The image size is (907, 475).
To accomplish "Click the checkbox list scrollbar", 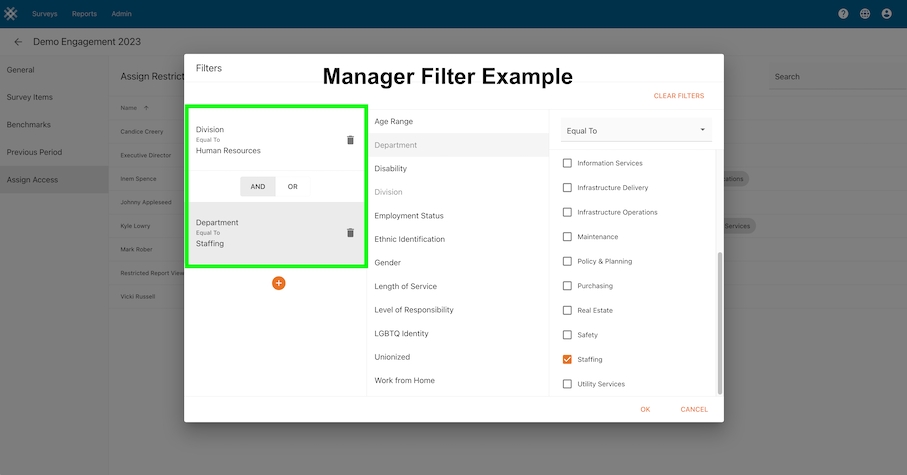I will point(719,320).
